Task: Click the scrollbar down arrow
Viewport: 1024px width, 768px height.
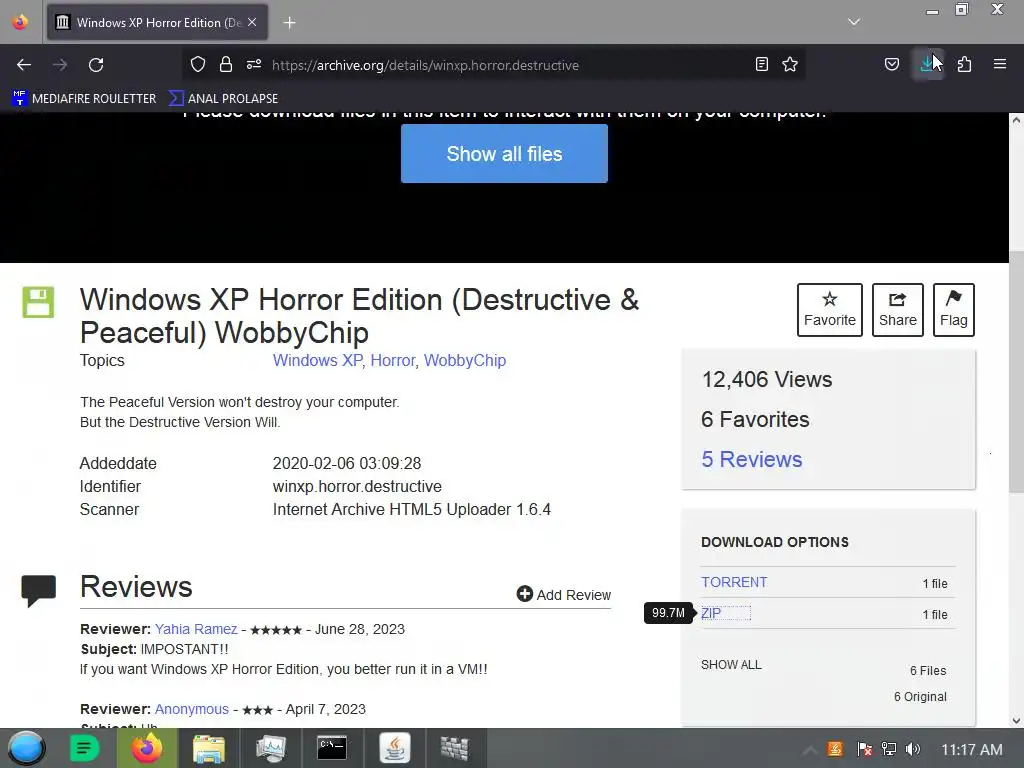Action: [x=1016, y=720]
